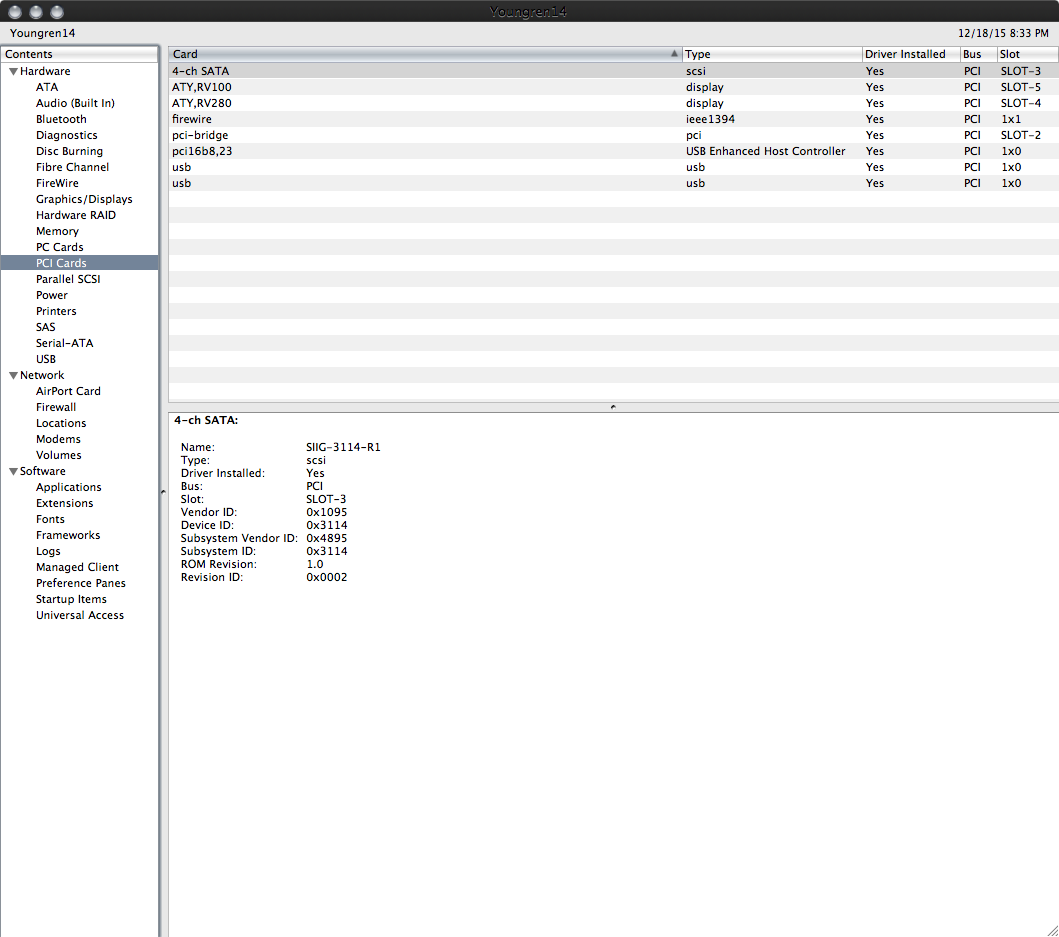Image resolution: width=1059 pixels, height=937 pixels.
Task: Select Universal Access entry
Action: (x=80, y=615)
